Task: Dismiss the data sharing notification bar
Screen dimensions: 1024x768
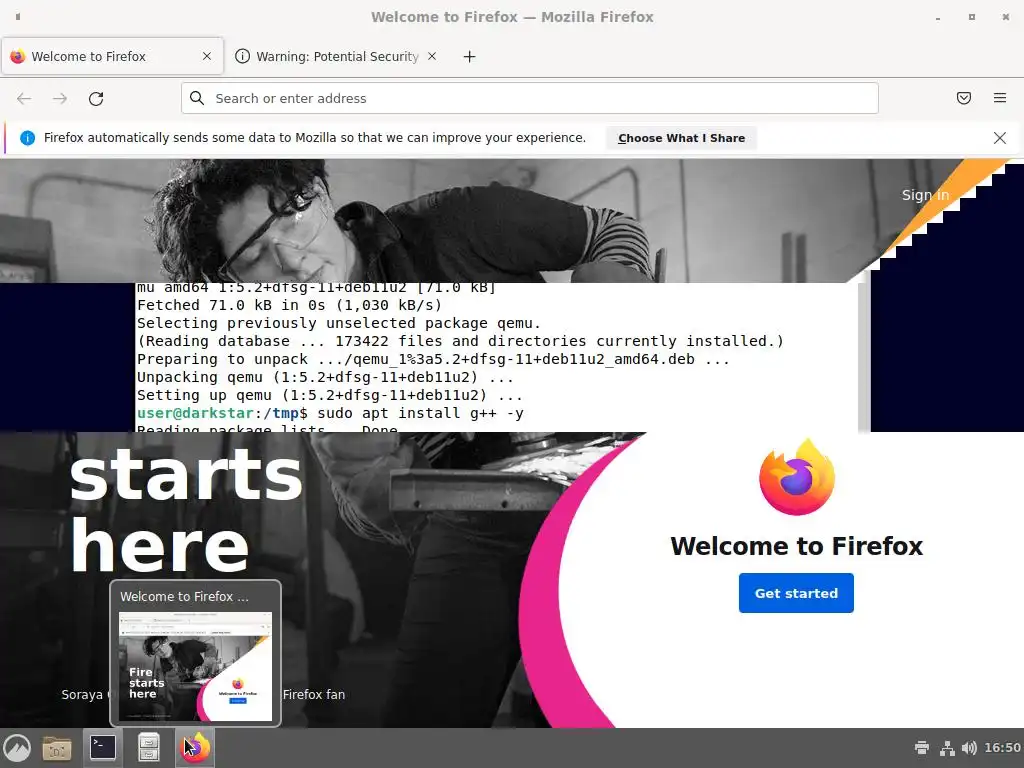Action: coord(999,138)
